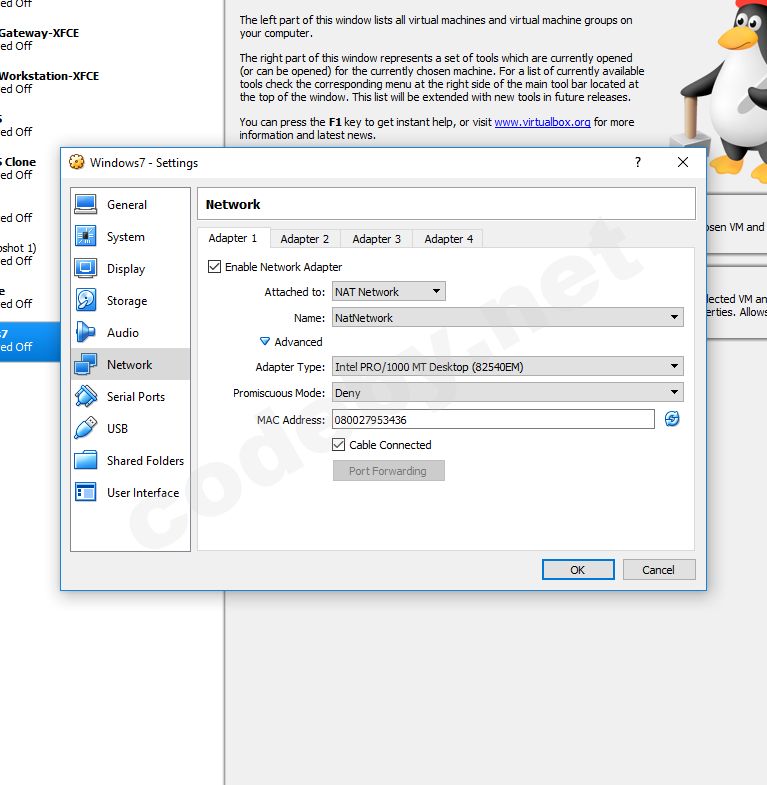Open the USB settings icon
This screenshot has height=785, width=767.
[x=87, y=429]
